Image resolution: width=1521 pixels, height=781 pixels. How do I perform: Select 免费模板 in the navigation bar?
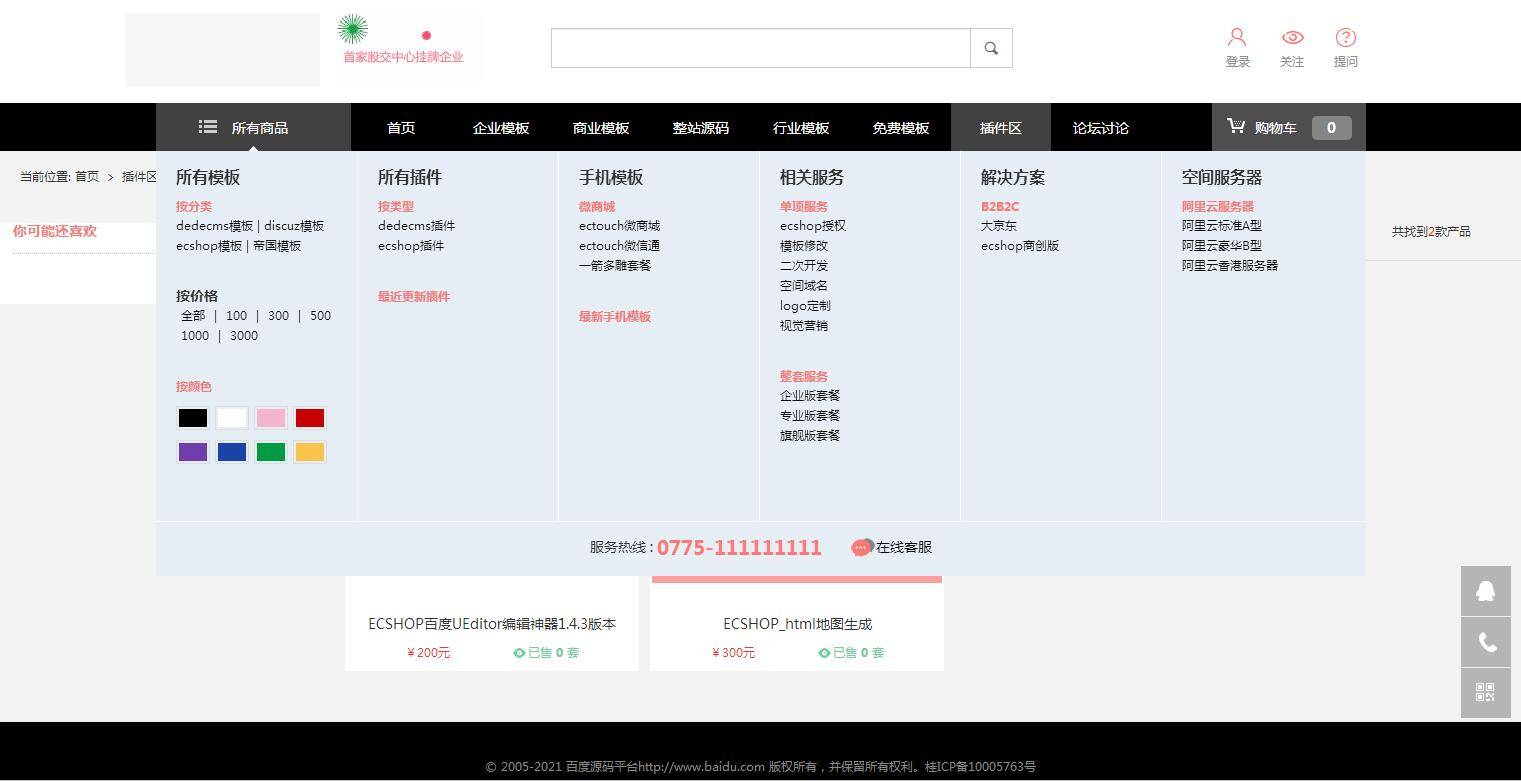[899, 127]
